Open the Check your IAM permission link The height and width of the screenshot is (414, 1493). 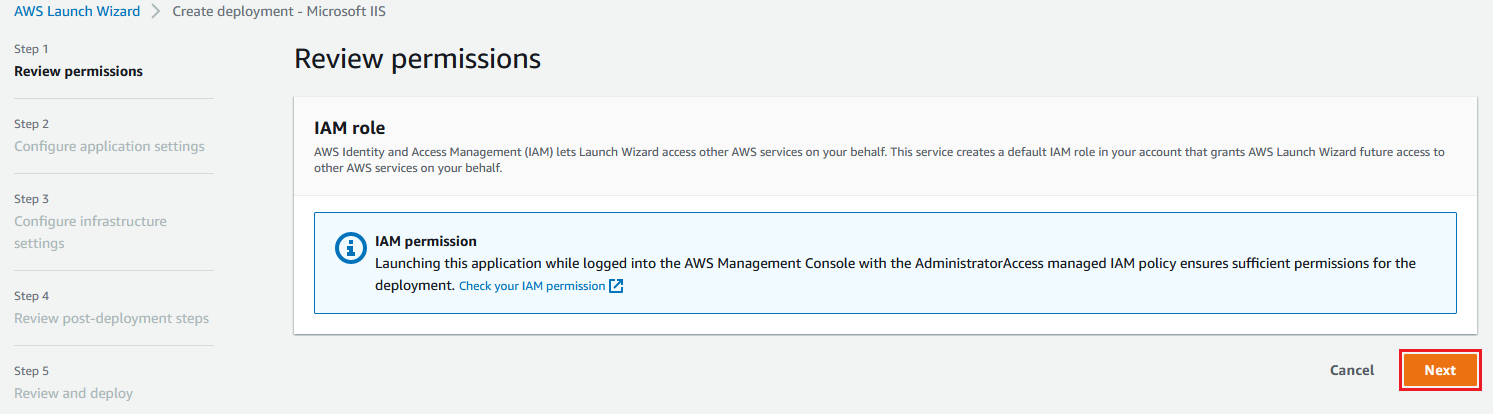[532, 286]
